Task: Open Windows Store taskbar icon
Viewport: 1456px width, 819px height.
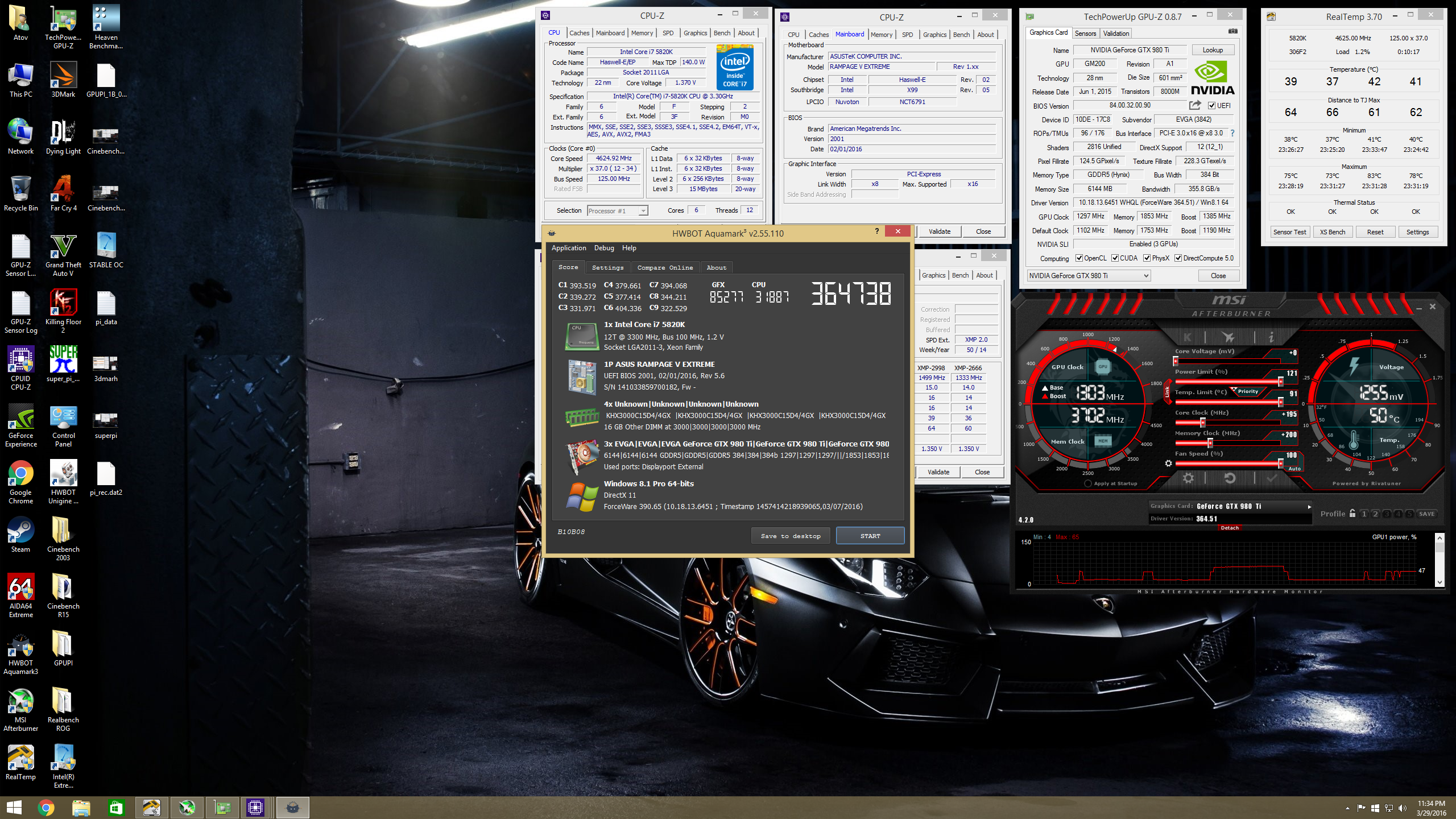Action: coord(116,808)
